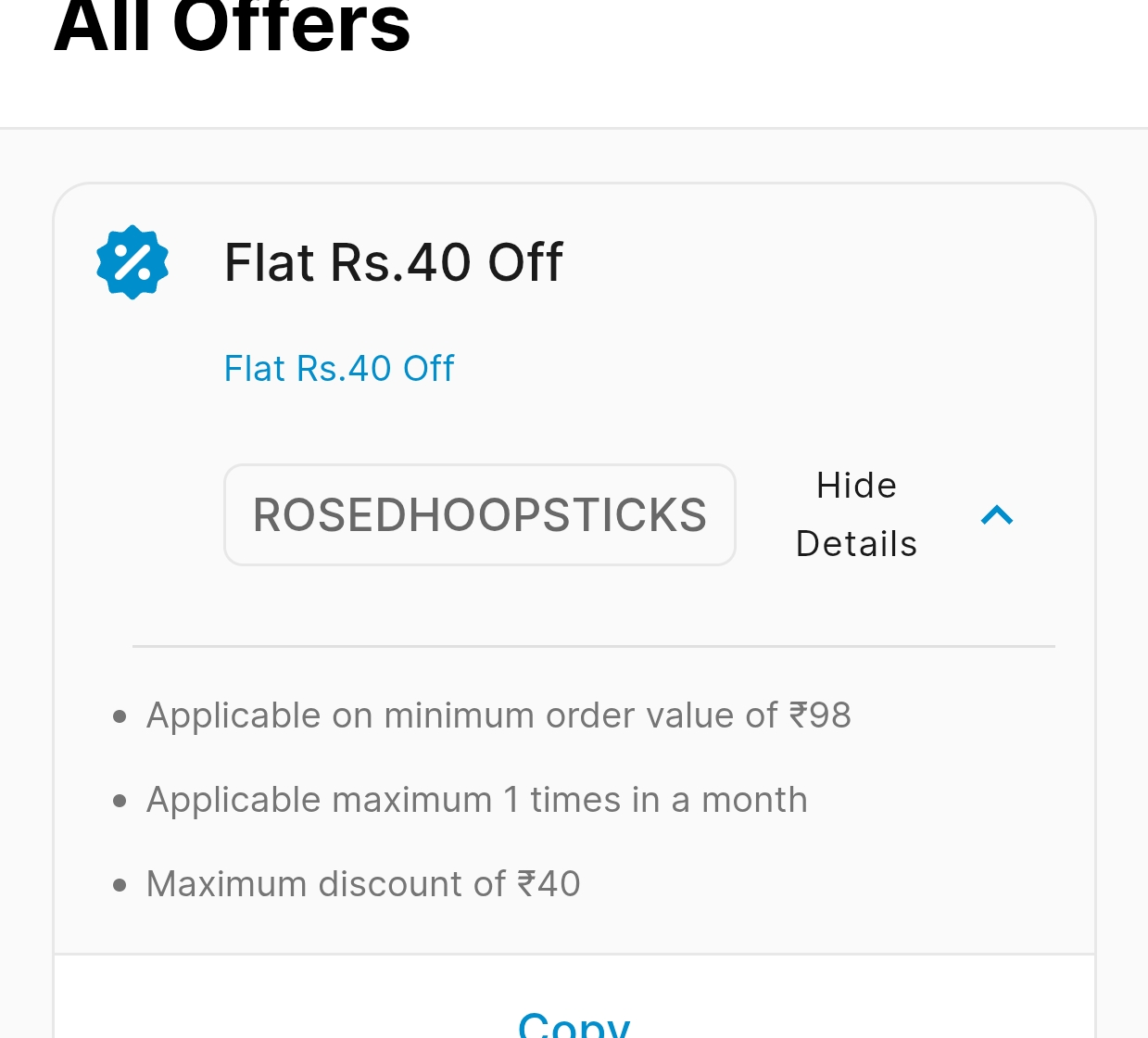Click the word Details beside the chevron
1148x1038 pixels.
(856, 544)
